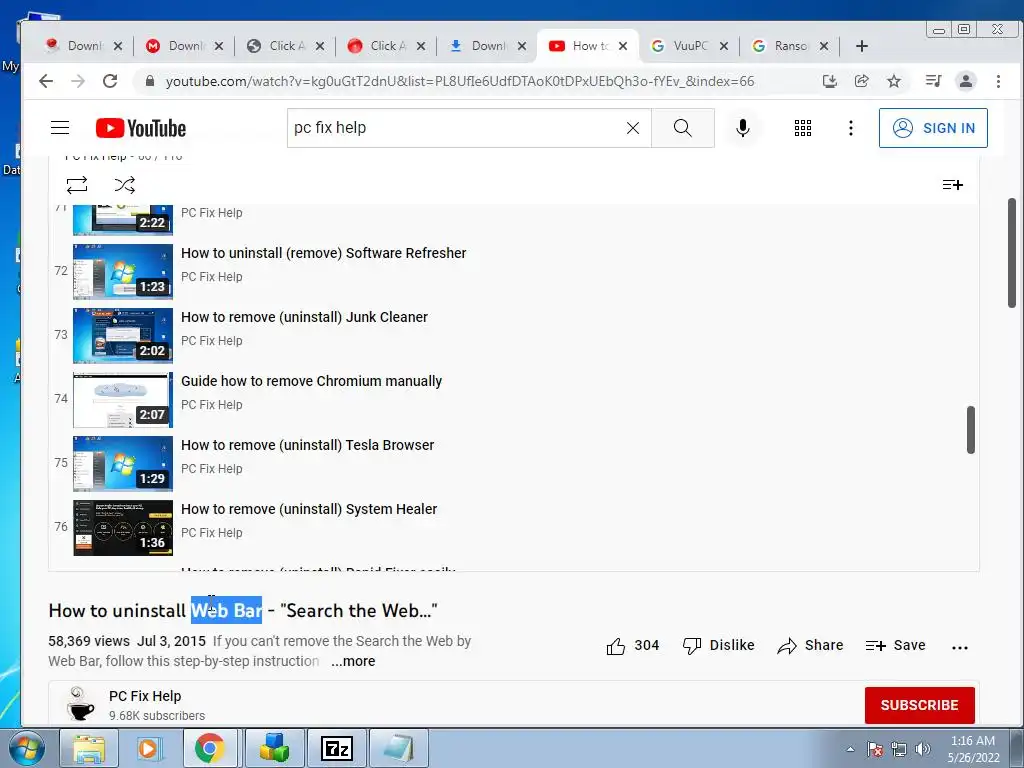1024x768 pixels.
Task: Click the playlist panel scrollbar thumb
Action: click(x=970, y=430)
